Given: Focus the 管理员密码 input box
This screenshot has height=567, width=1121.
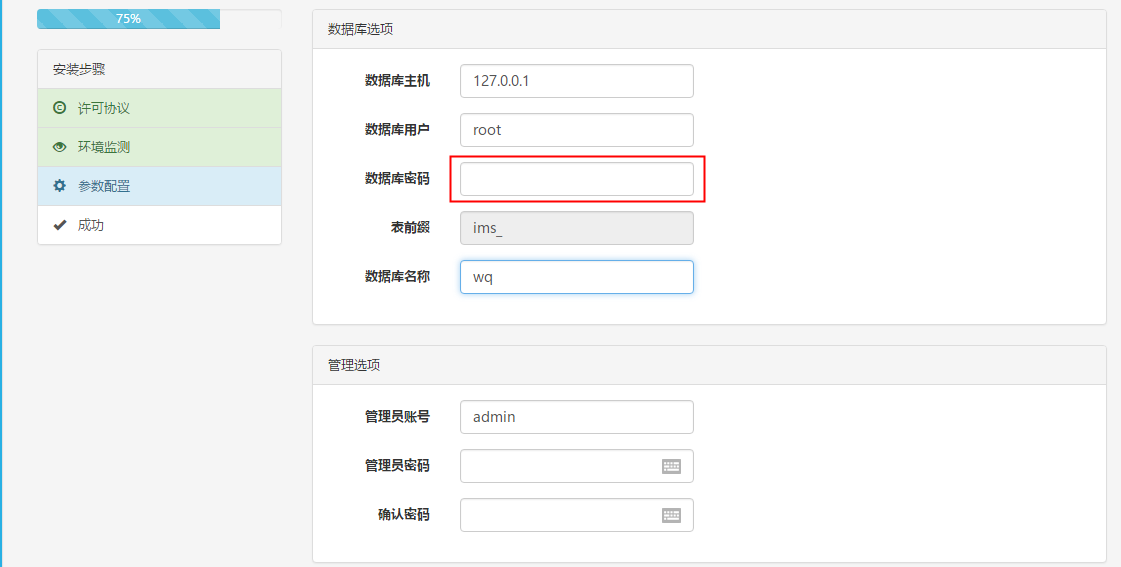Looking at the screenshot, I should [x=556, y=466].
